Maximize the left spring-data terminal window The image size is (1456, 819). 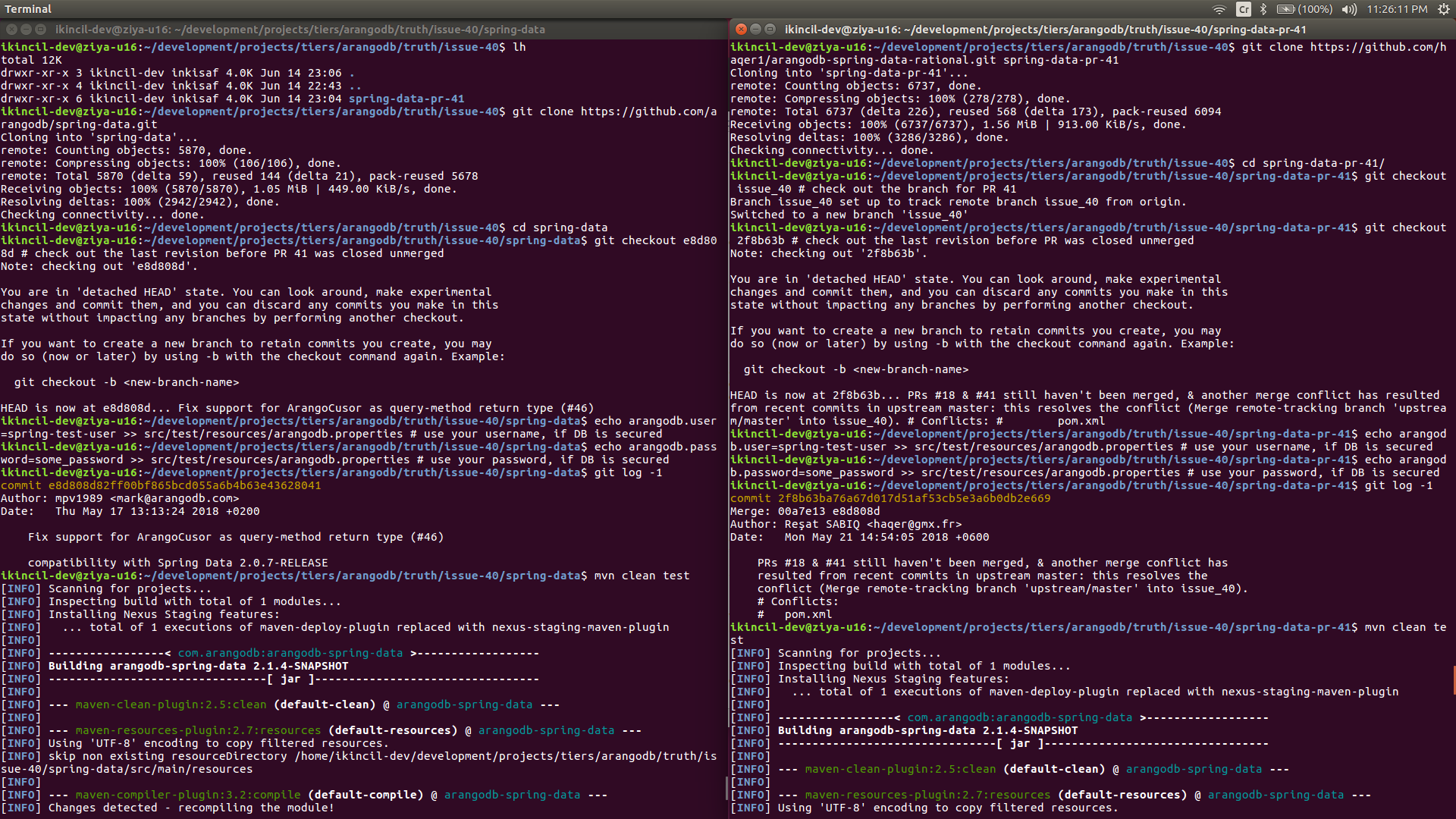click(x=40, y=29)
